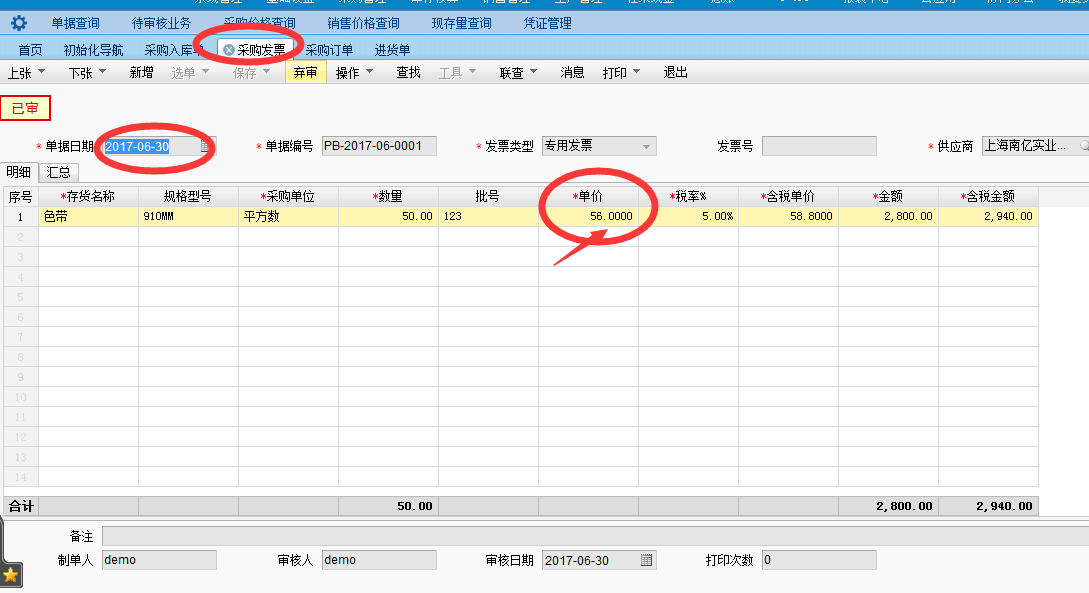Viewport: 1089px width, 593px height.
Task: Click the star favorites icon at bottom left
Action: point(10,575)
